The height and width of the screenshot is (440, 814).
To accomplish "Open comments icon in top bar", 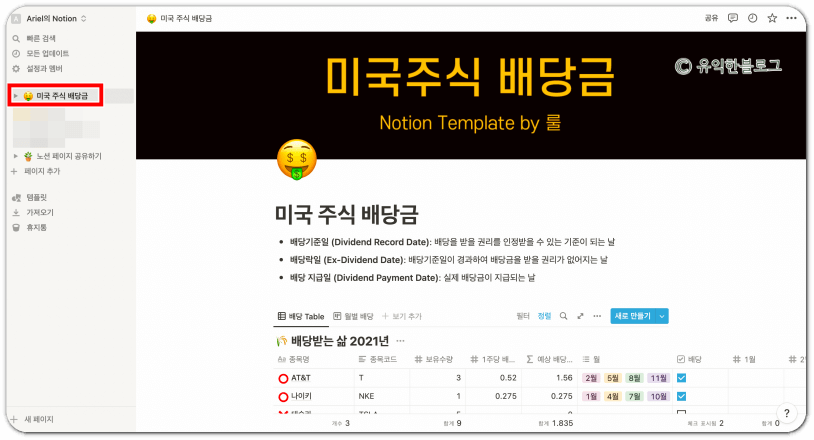I will (x=732, y=18).
